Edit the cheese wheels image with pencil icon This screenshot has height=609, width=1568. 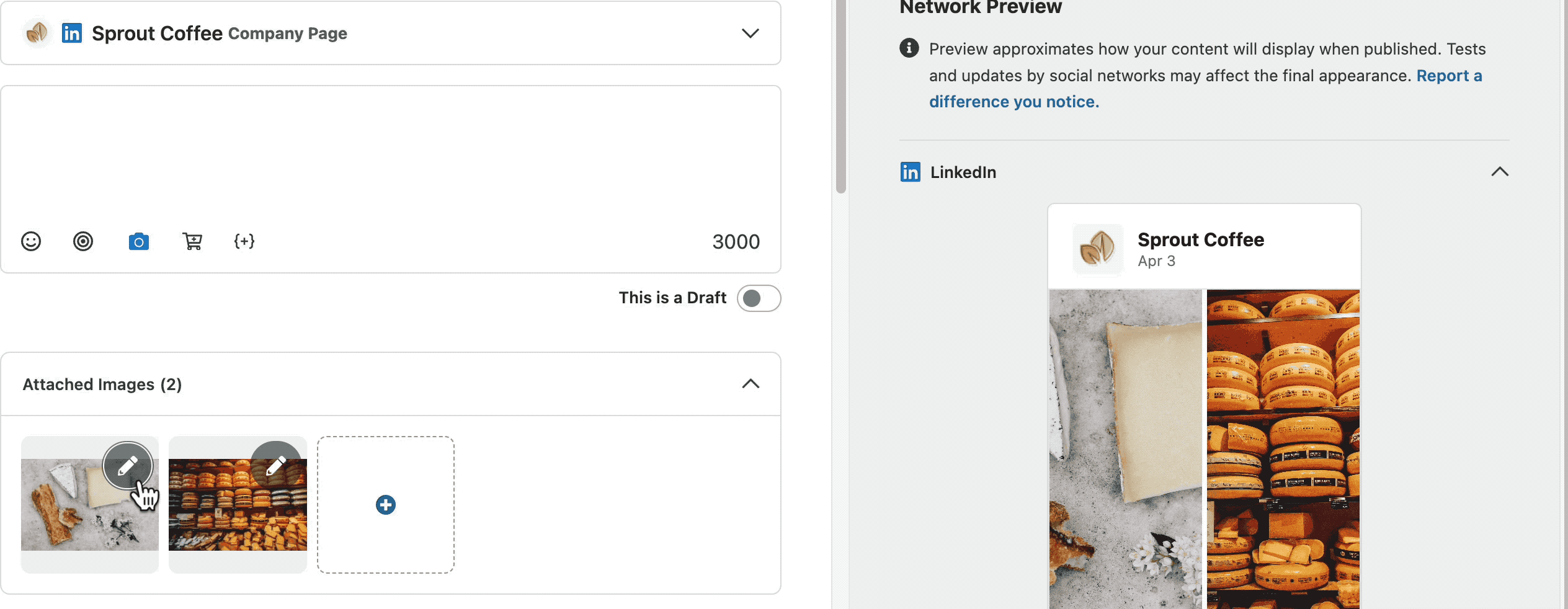tap(276, 465)
